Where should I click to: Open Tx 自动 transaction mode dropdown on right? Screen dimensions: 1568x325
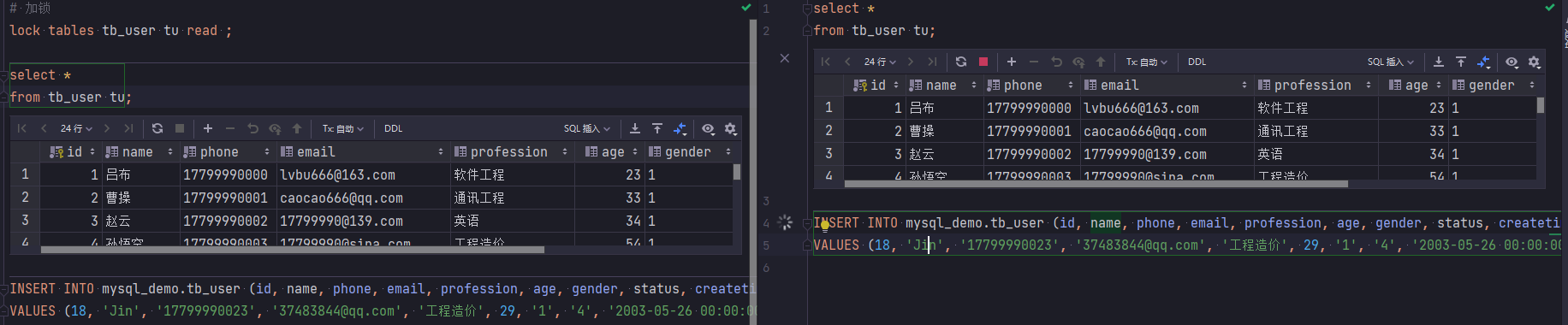(x=1147, y=62)
